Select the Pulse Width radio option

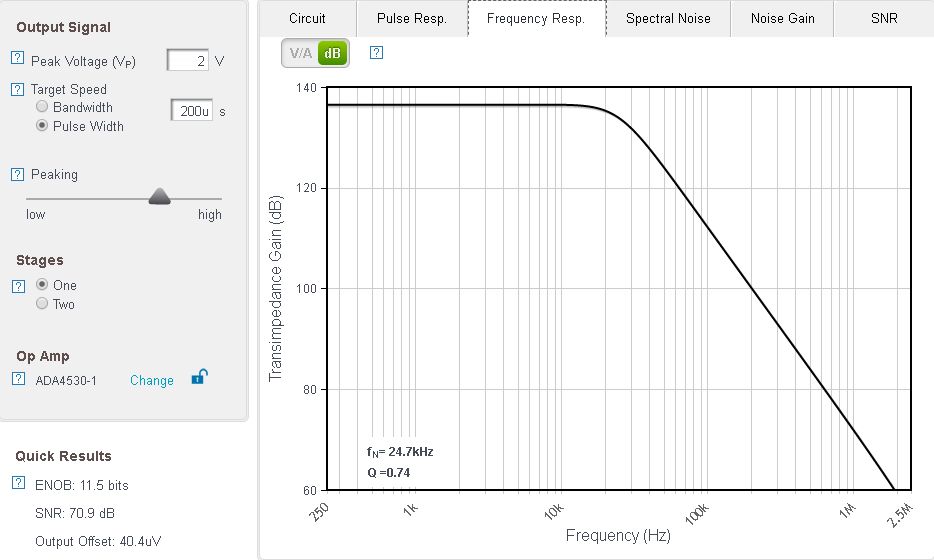pos(42,126)
